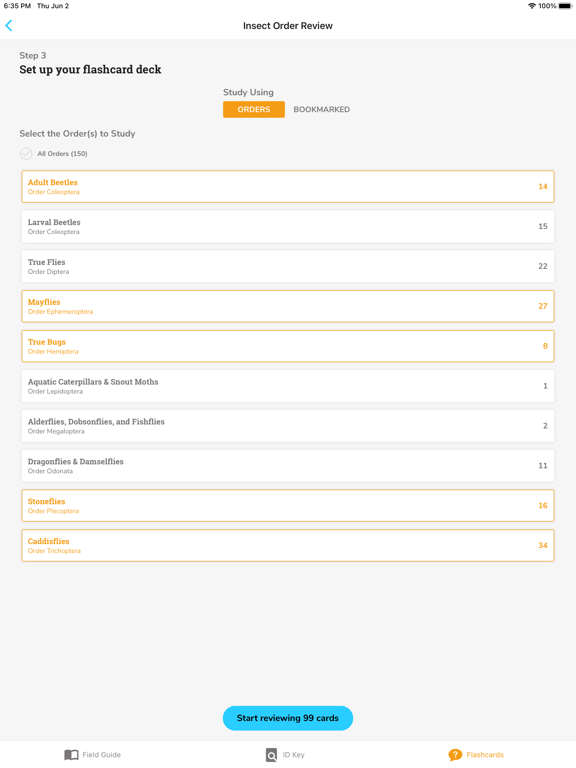Deselect the Stoneflies order
This screenshot has width=576, height=768.
point(288,505)
